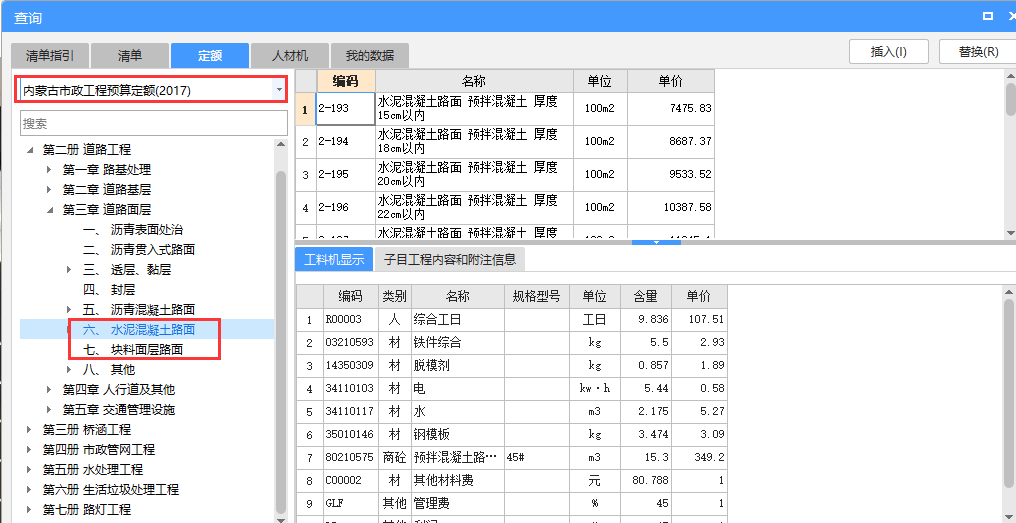Expand 第六册 生活垃圾处理工程 node

click(x=29, y=489)
